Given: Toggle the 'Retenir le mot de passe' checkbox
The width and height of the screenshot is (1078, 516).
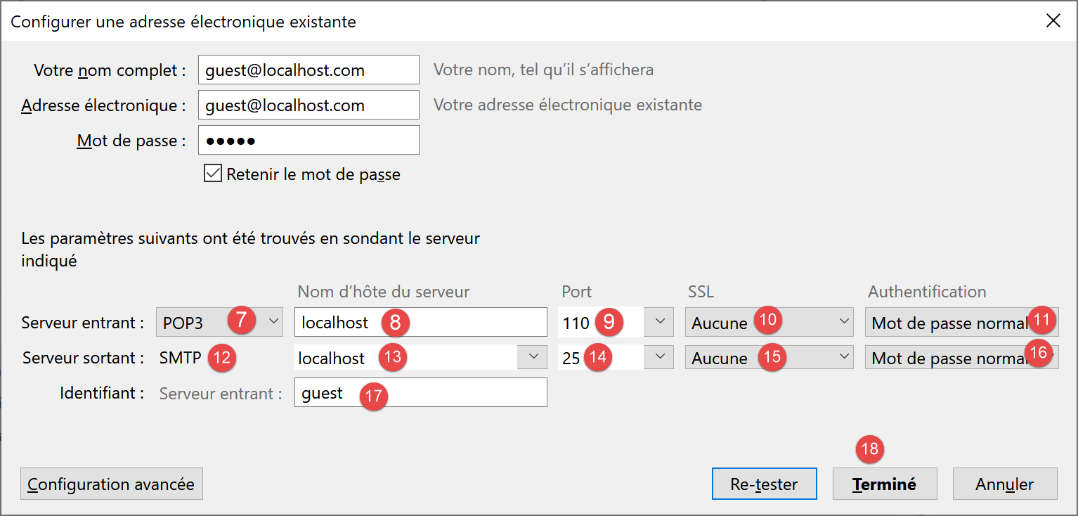Looking at the screenshot, I should point(212,173).
